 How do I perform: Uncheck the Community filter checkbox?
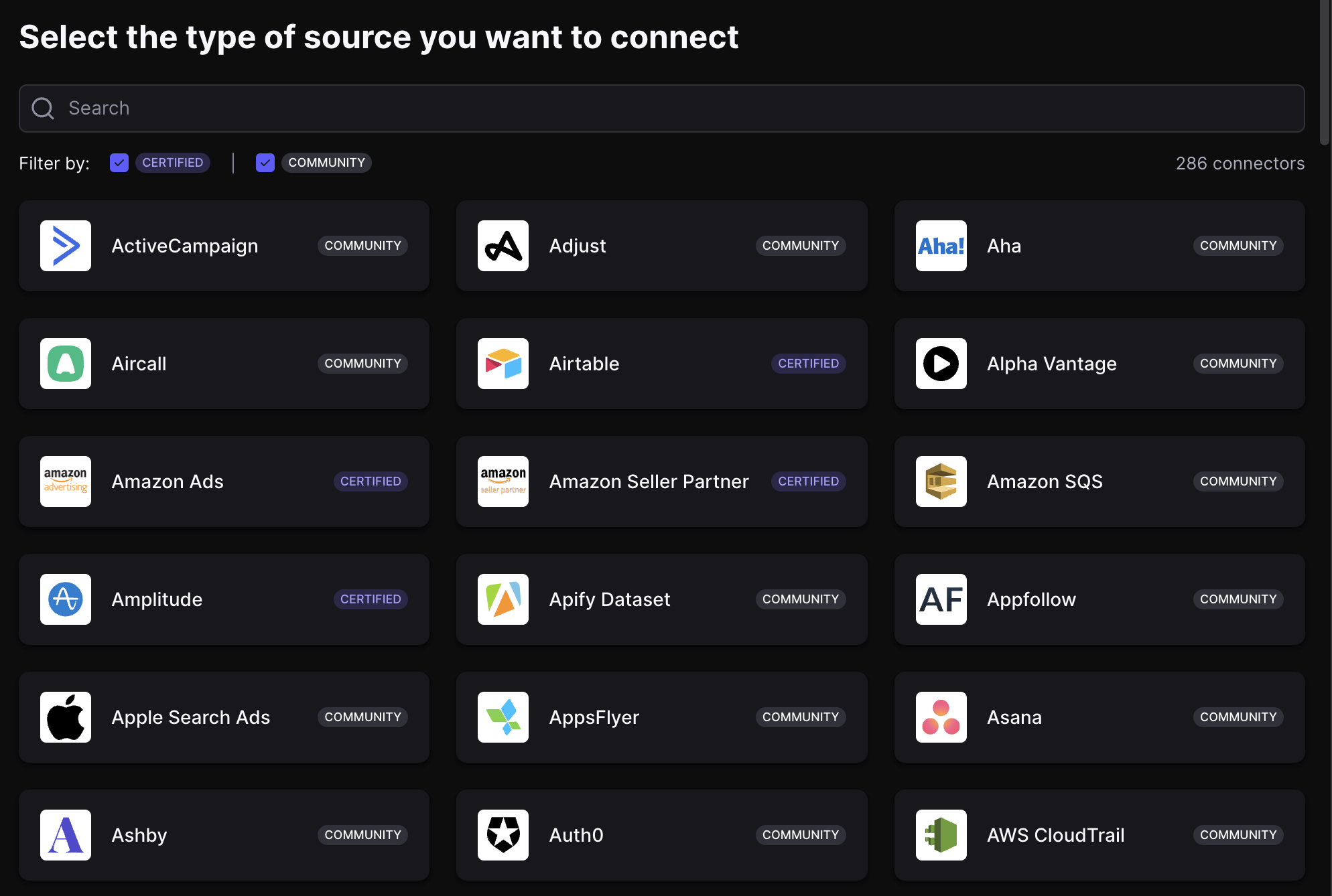265,163
